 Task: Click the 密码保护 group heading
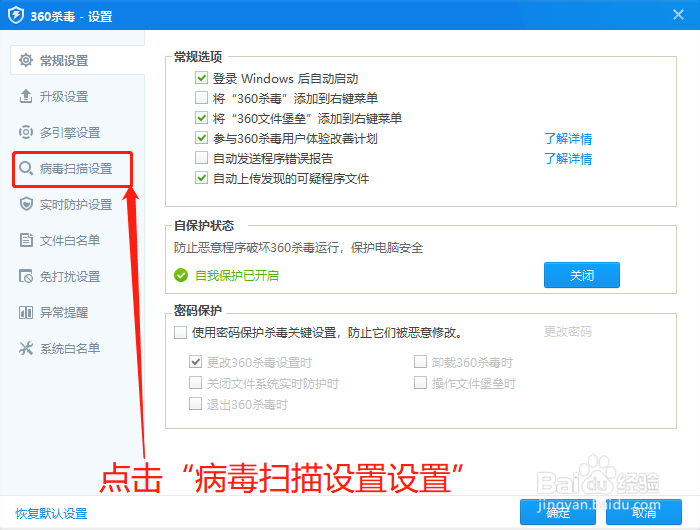point(198,310)
